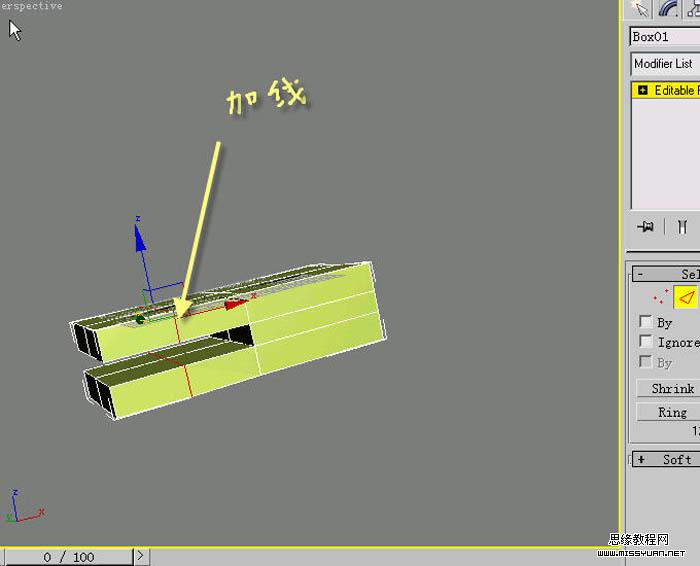Enable the first By checkbox
This screenshot has width=700, height=566.
coord(645,321)
